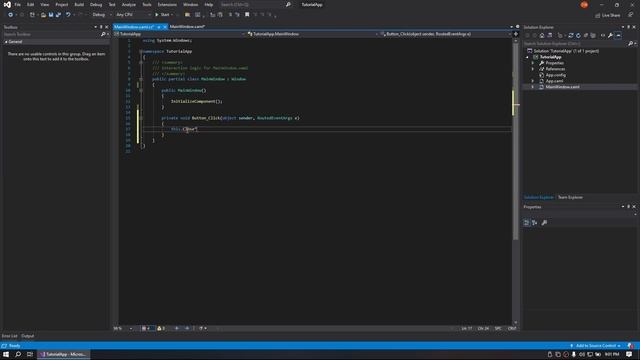Screen dimensions: 640x360
Task: Click the Start debugging button
Action: [x=162, y=15]
